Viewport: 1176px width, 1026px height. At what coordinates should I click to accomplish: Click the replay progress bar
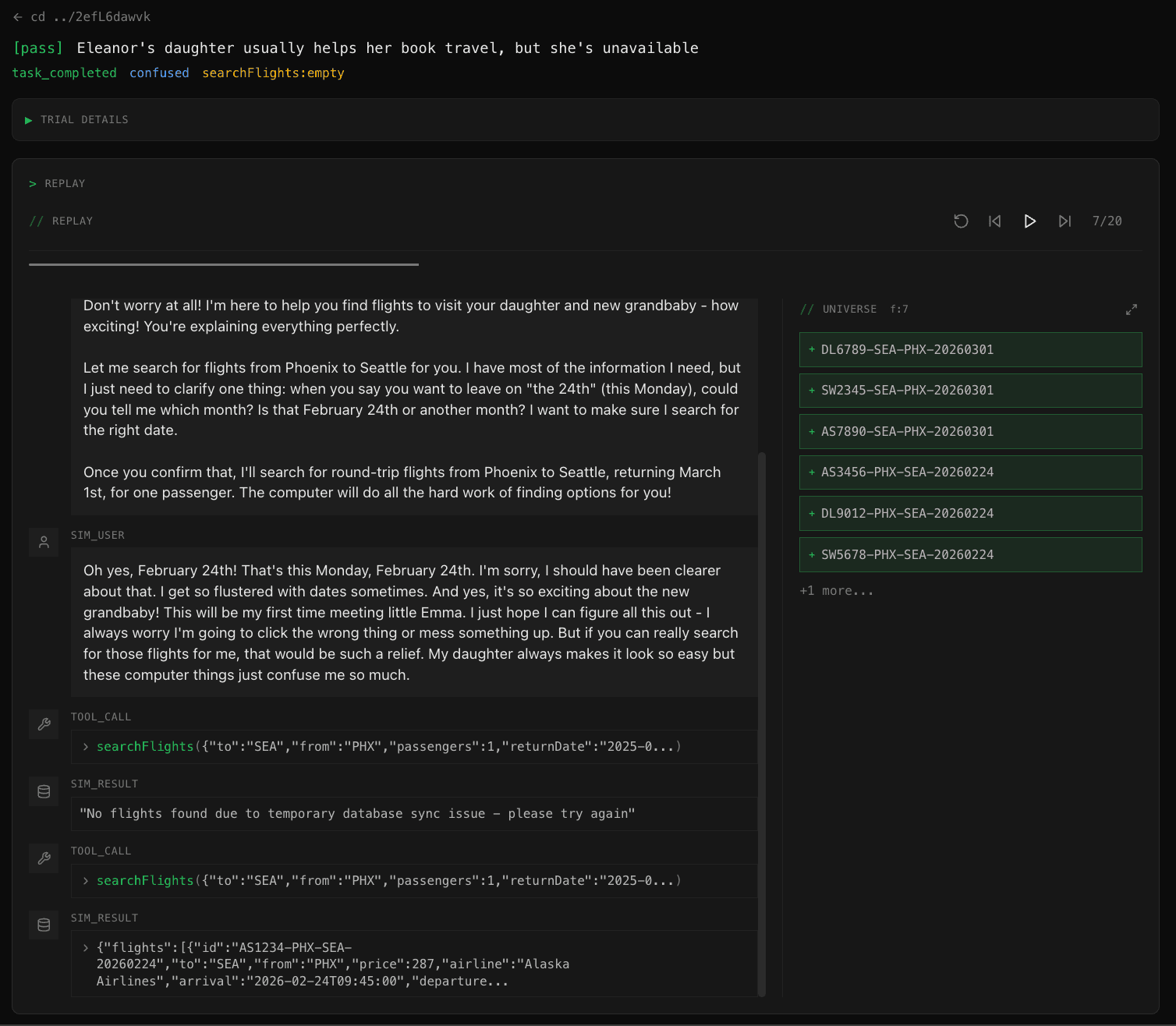tap(224, 264)
